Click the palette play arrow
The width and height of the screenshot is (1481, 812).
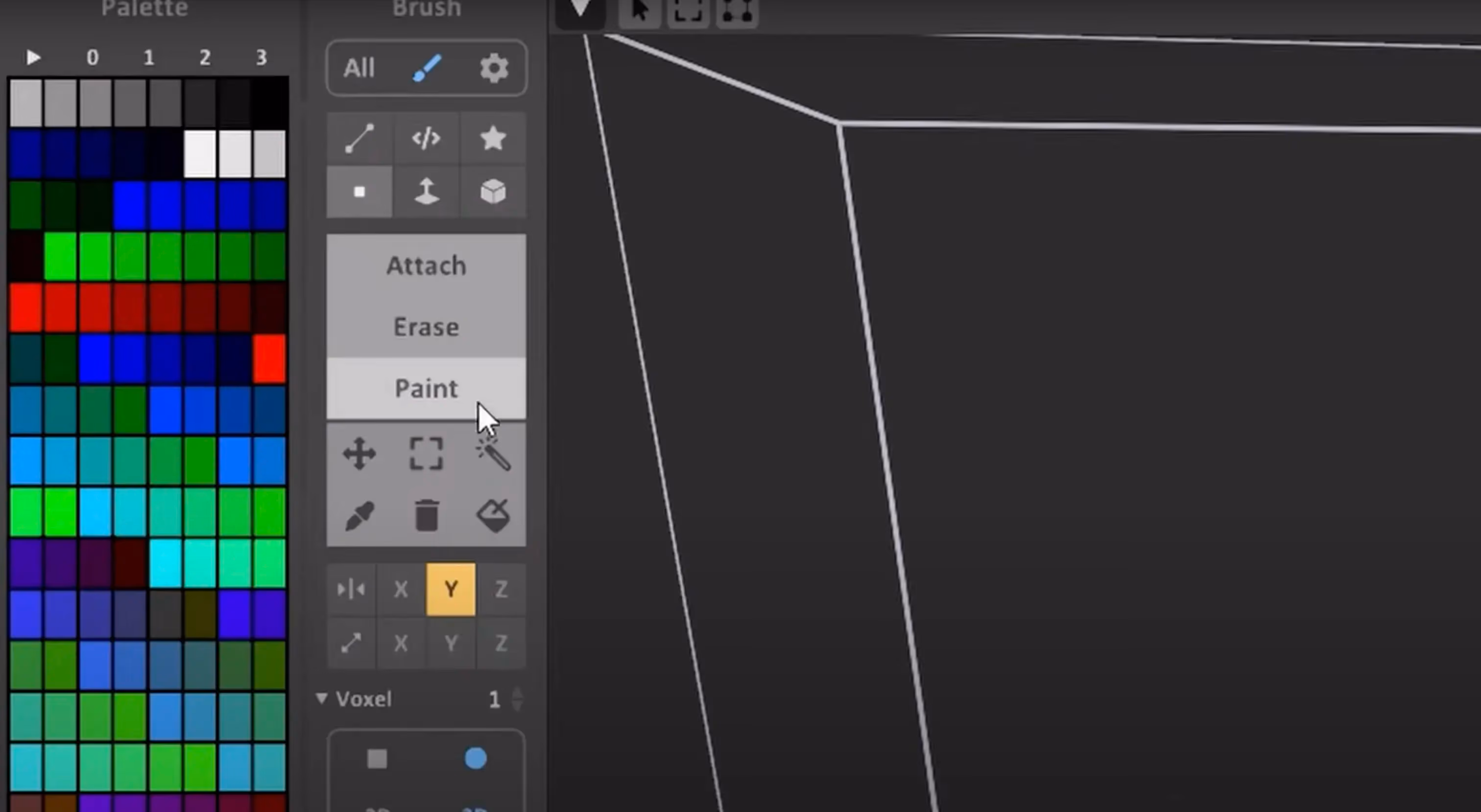point(33,57)
